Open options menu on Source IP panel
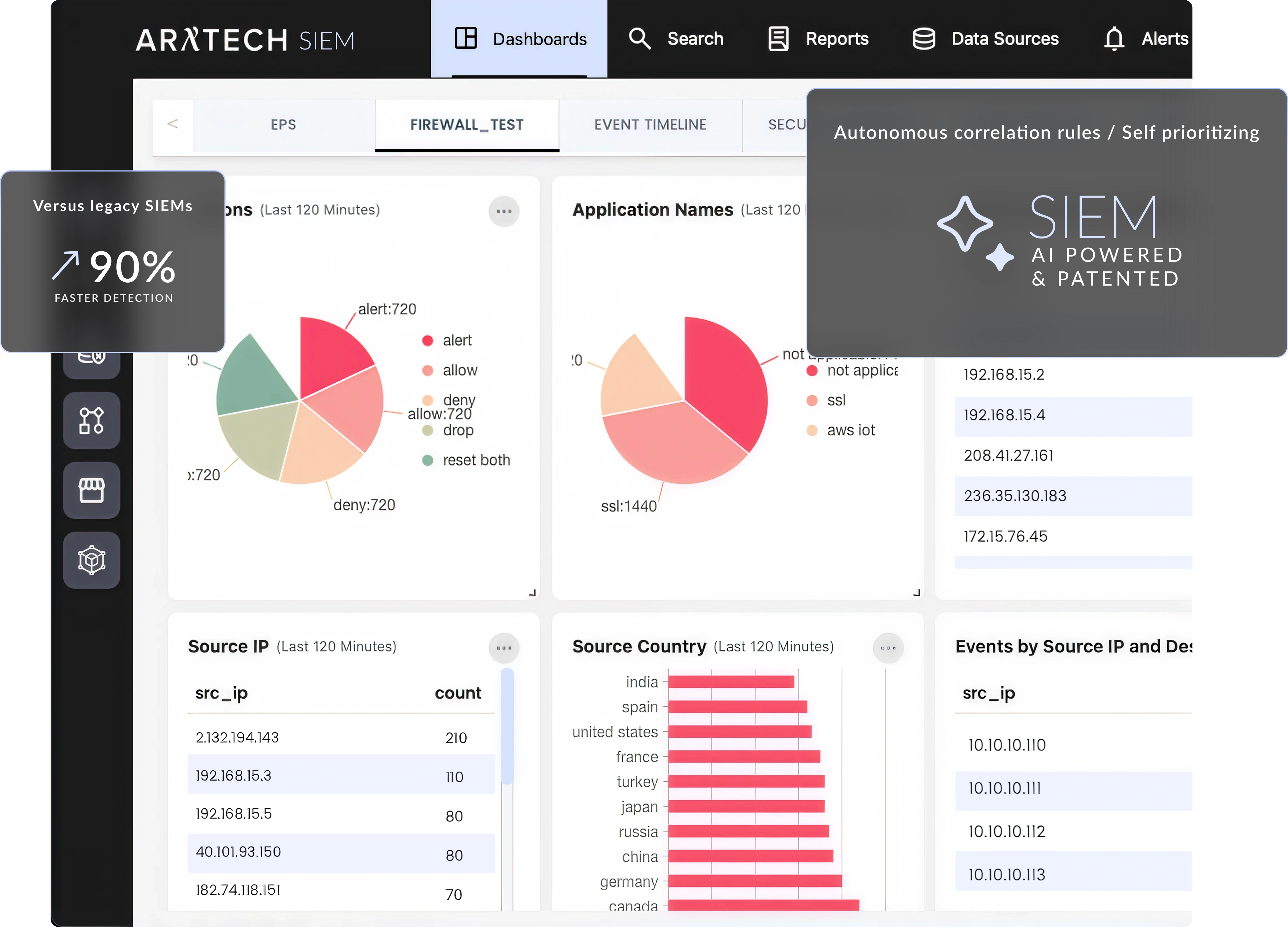The image size is (1288, 927). [504, 648]
